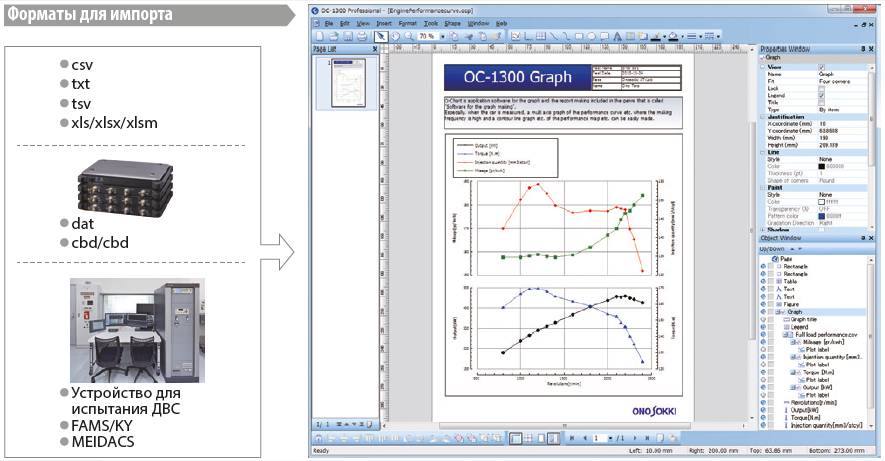Open the File menu
Viewport: 885px width, 461px height.
[328, 24]
